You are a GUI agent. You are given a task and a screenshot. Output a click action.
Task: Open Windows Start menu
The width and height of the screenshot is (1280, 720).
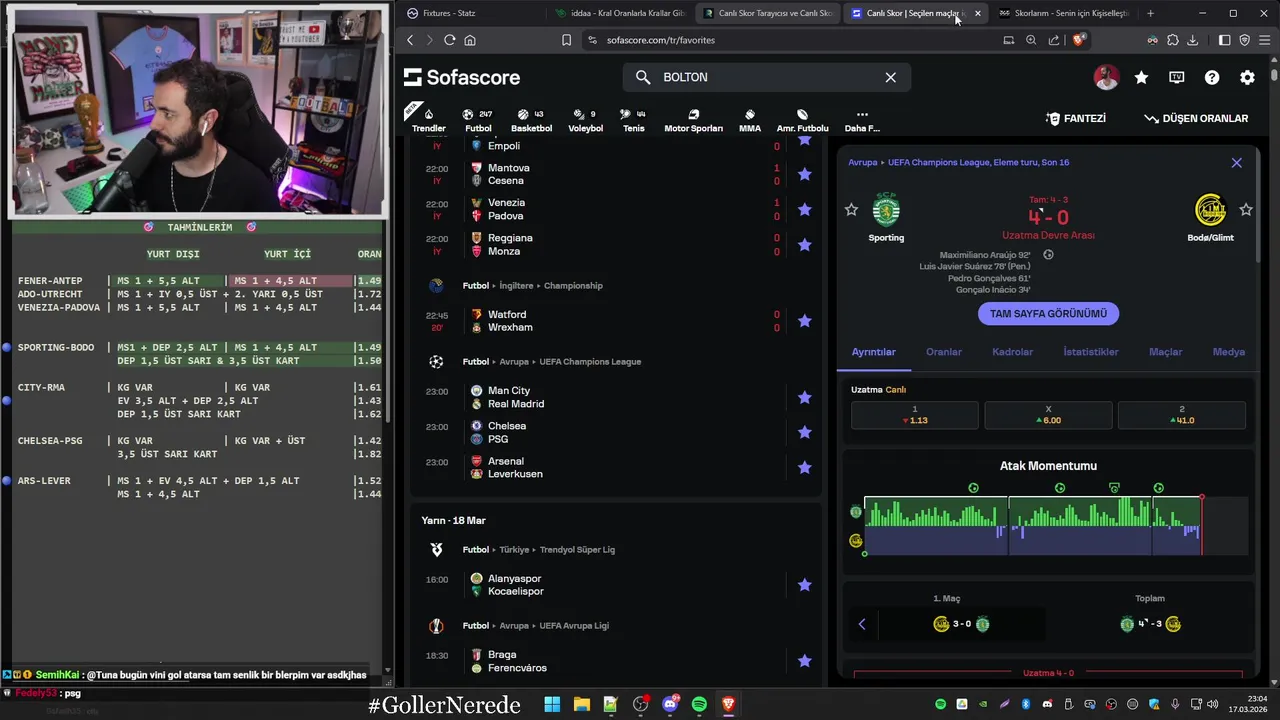552,704
